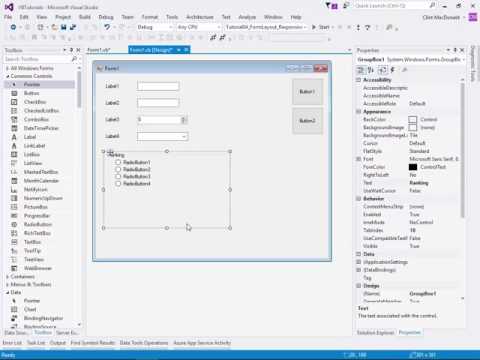Pick the DateTimePicker toolbox control

pos(41,128)
